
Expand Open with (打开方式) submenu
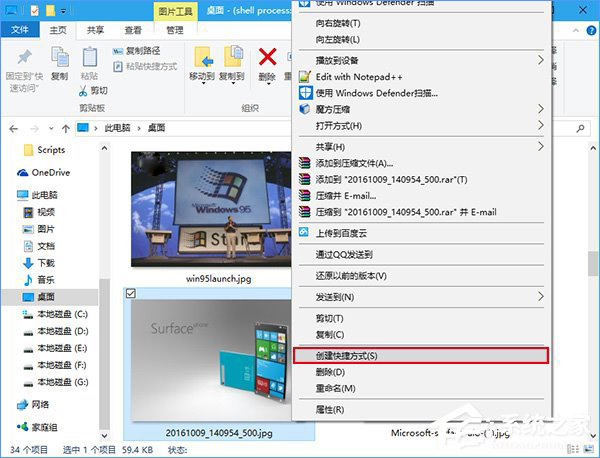tap(421, 126)
